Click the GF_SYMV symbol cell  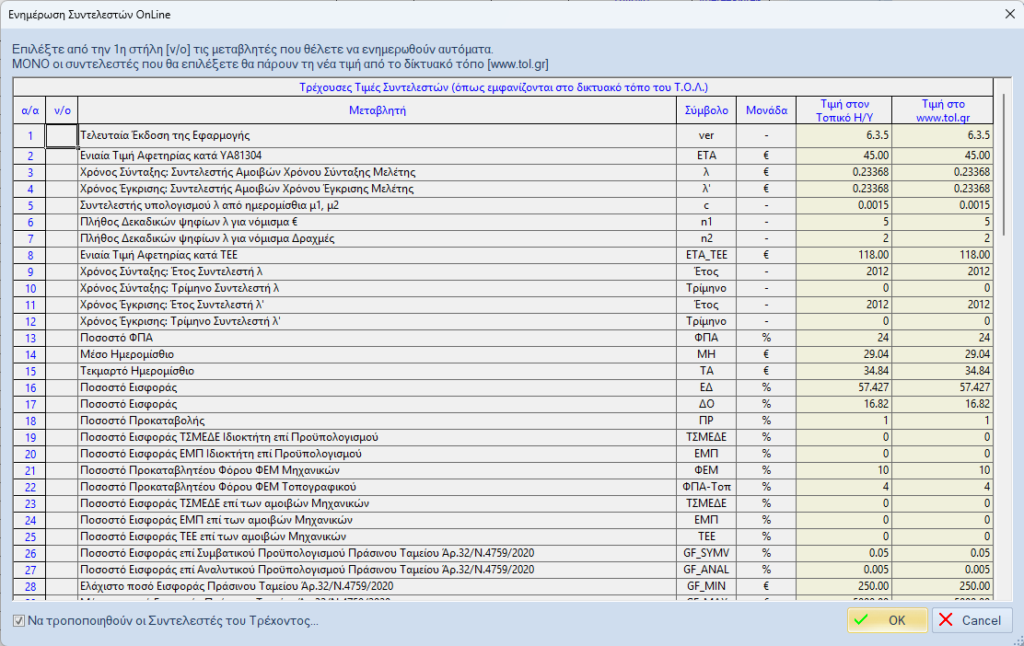click(x=707, y=553)
